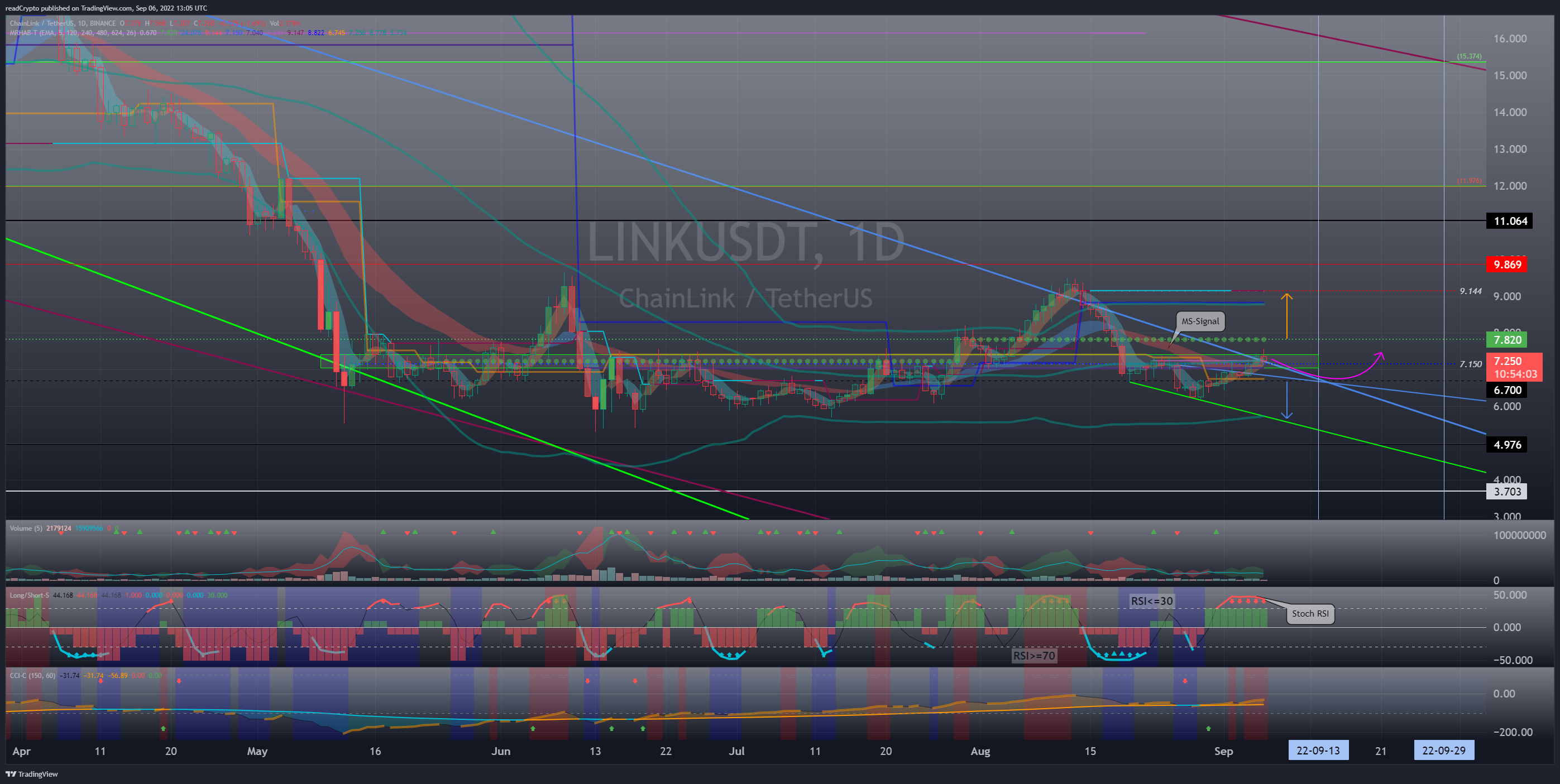Click the red 9.869 price label
The height and width of the screenshot is (784, 1560).
click(x=1507, y=264)
